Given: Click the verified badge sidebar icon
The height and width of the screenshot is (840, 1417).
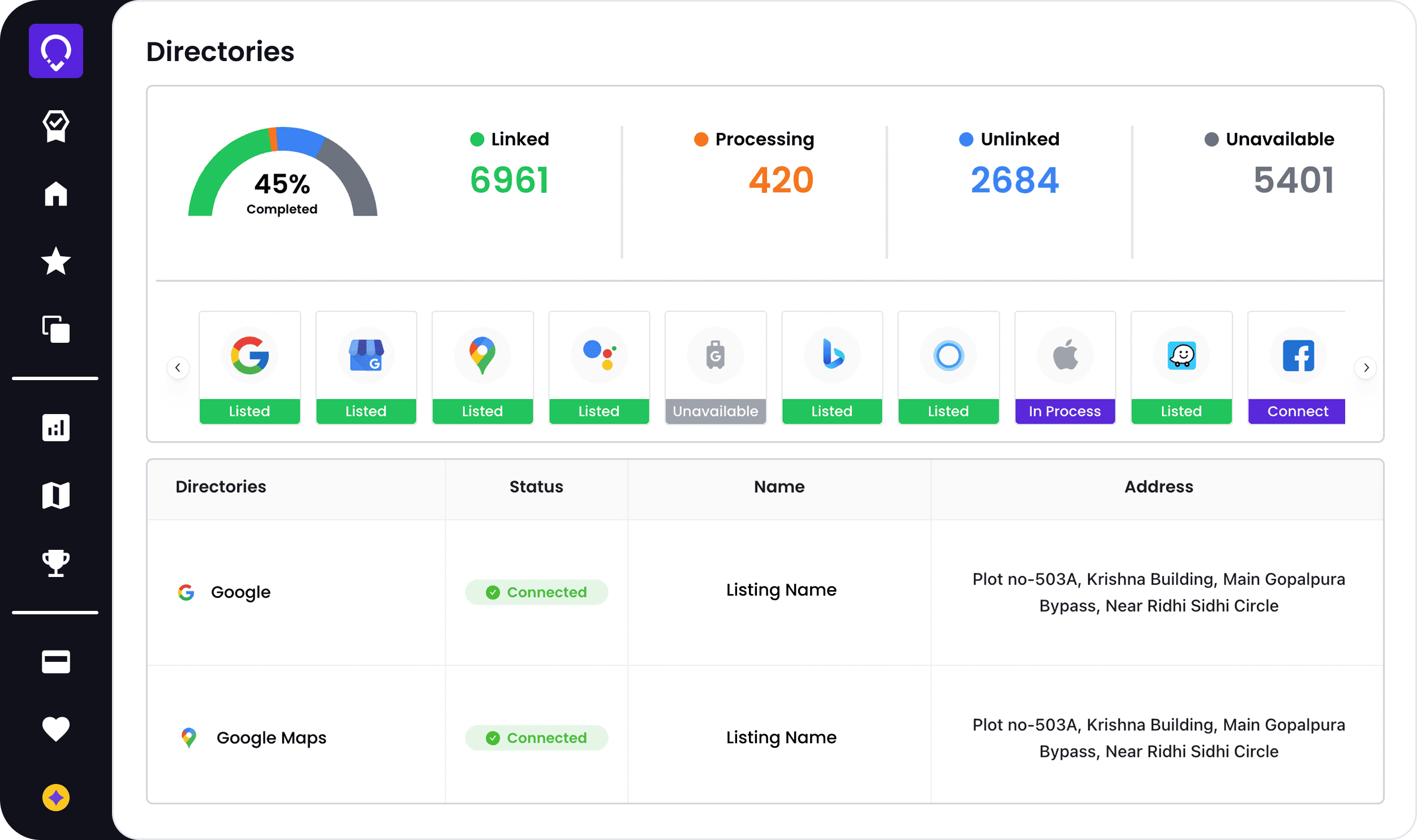Looking at the screenshot, I should click(55, 126).
